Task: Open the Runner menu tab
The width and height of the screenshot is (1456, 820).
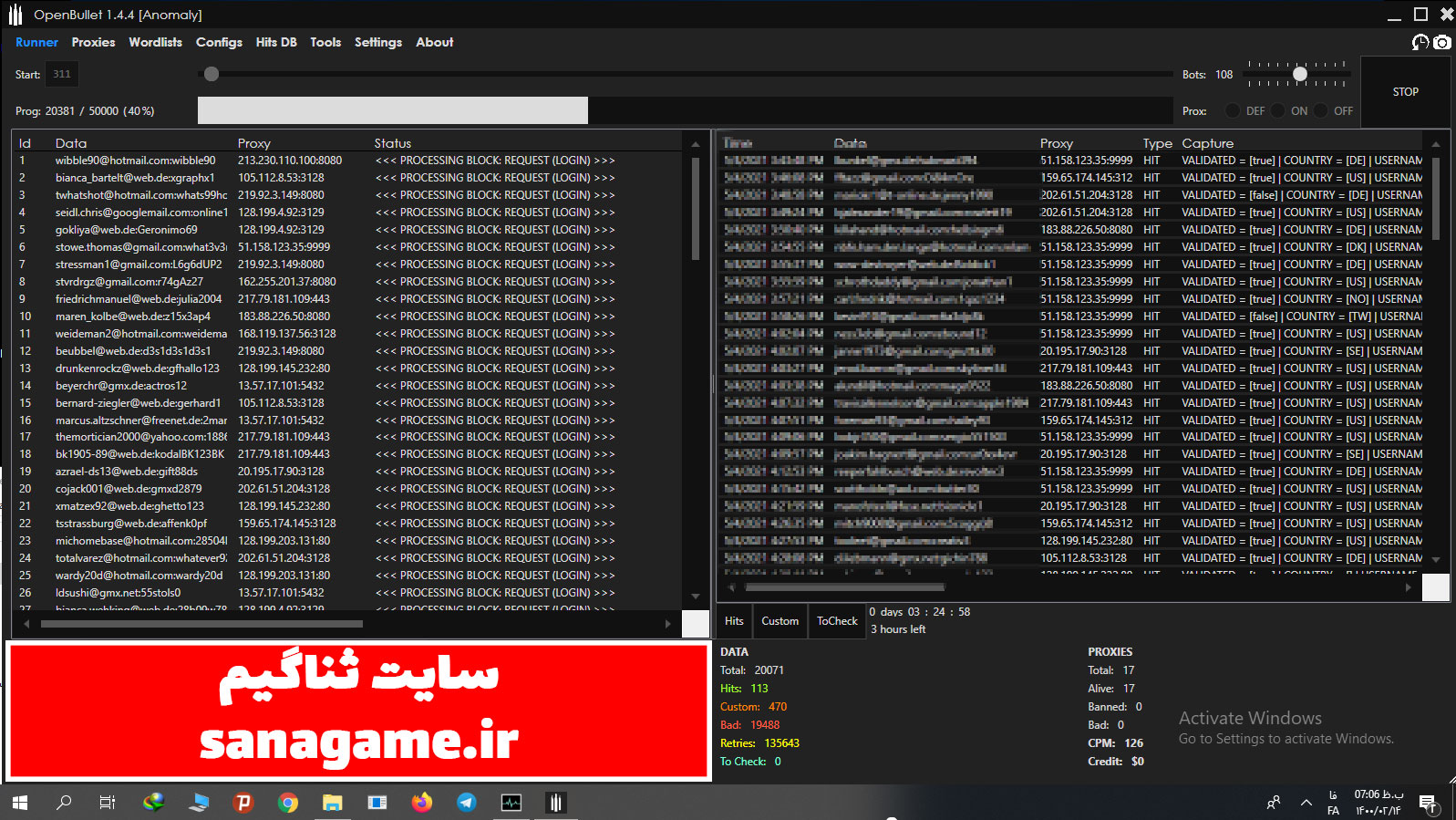Action: coord(36,42)
